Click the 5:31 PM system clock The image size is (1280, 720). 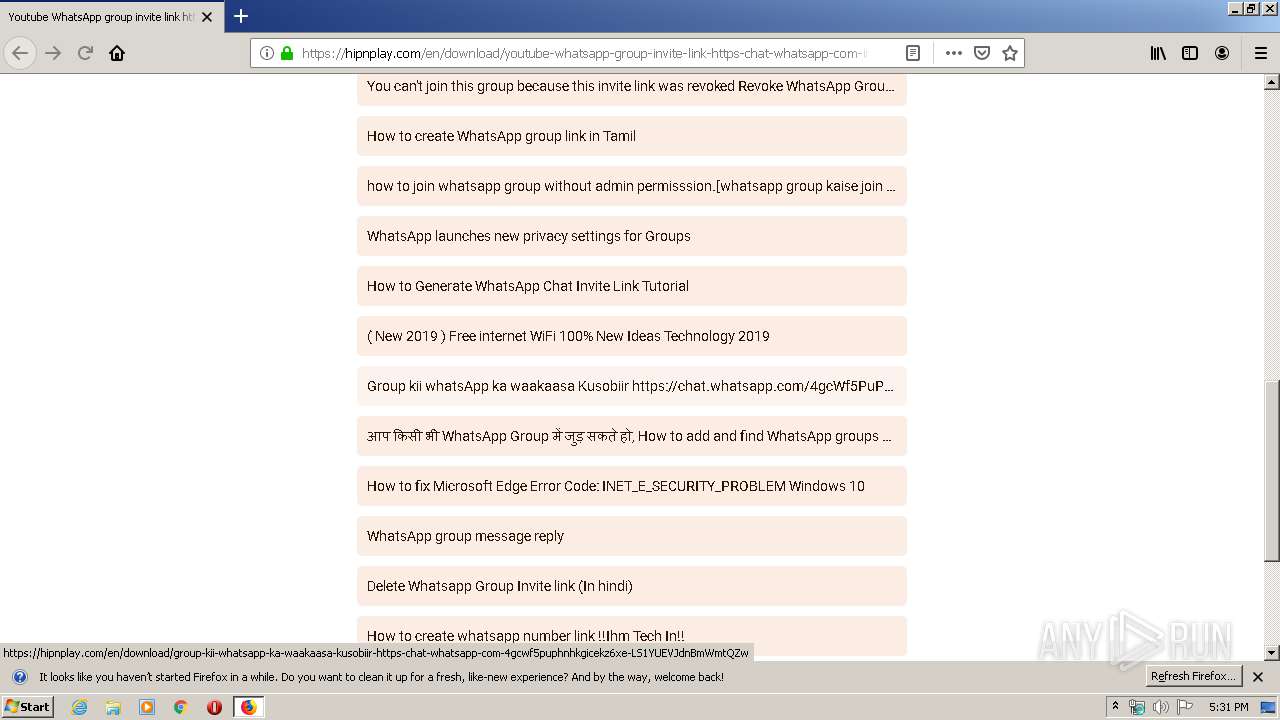1228,707
